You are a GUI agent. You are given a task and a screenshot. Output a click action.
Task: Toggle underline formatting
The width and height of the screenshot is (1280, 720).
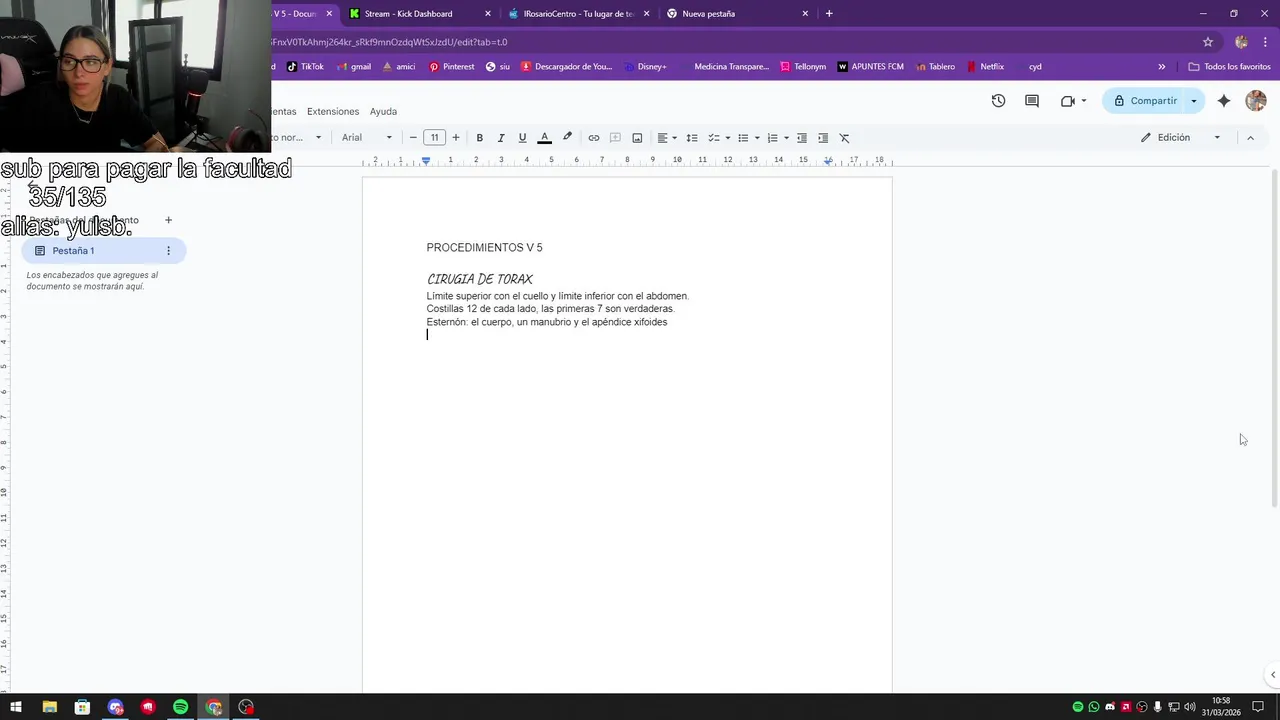coord(522,138)
